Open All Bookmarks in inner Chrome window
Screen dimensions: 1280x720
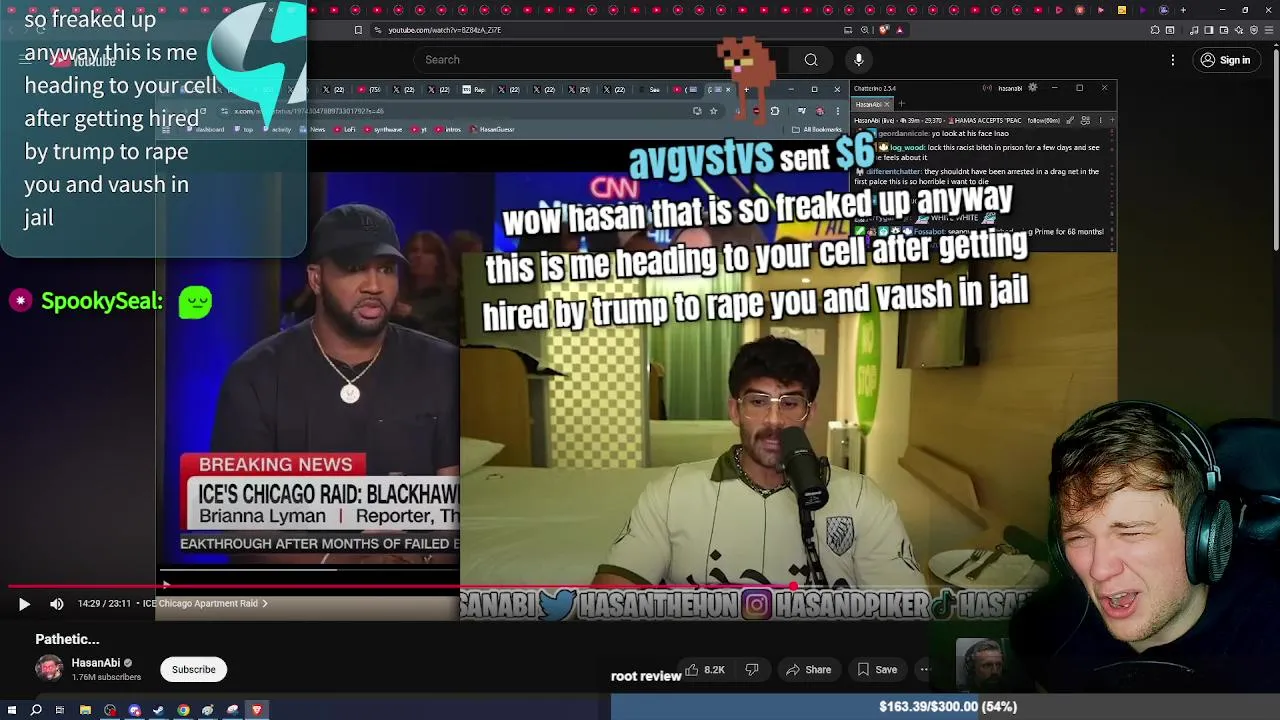coord(818,129)
